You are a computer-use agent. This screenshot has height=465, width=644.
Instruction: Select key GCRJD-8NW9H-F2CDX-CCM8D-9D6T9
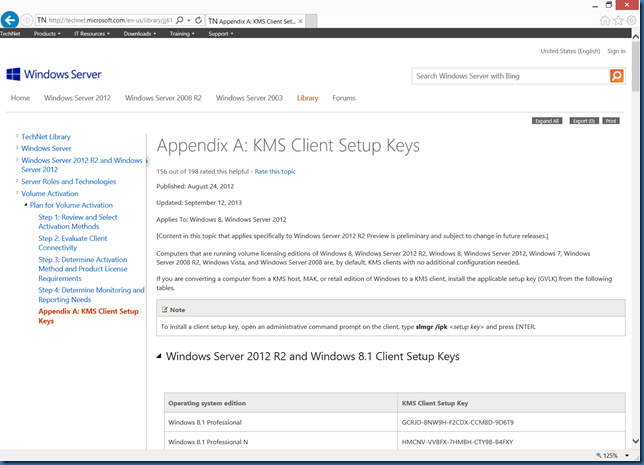[458, 422]
